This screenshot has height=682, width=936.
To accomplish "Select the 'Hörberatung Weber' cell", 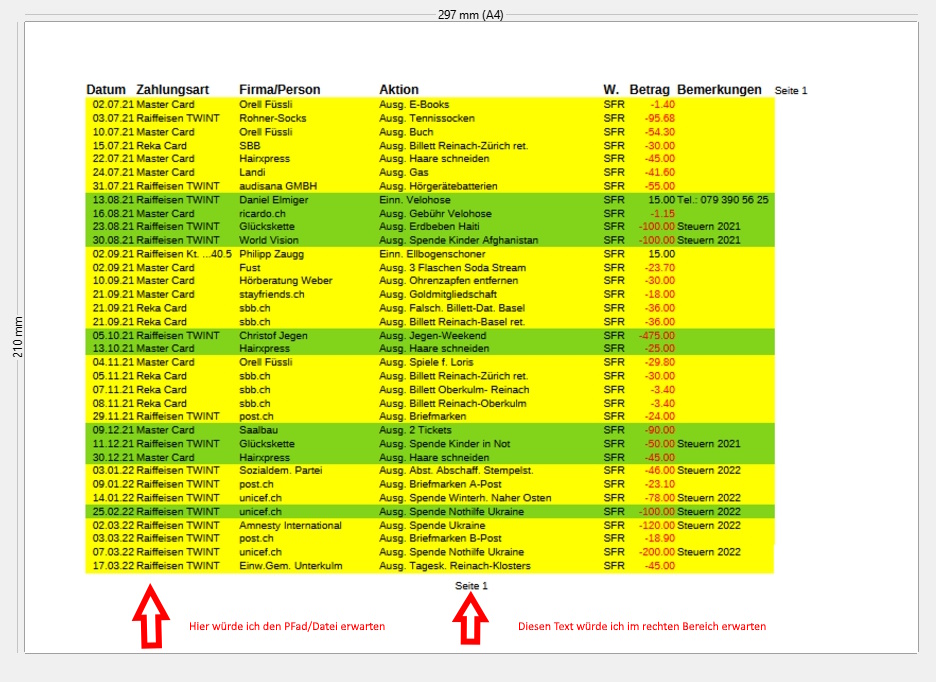I will [285, 281].
